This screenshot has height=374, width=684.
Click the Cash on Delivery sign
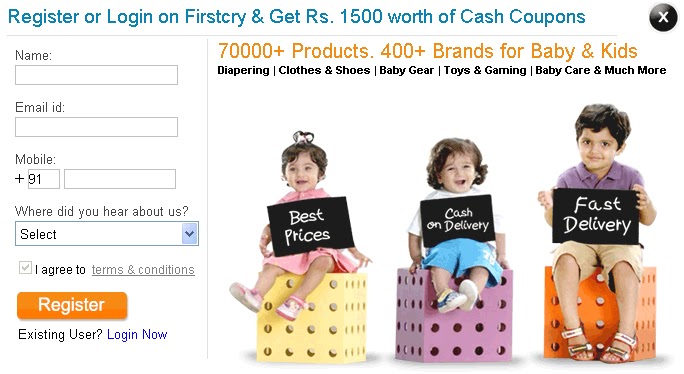point(458,220)
